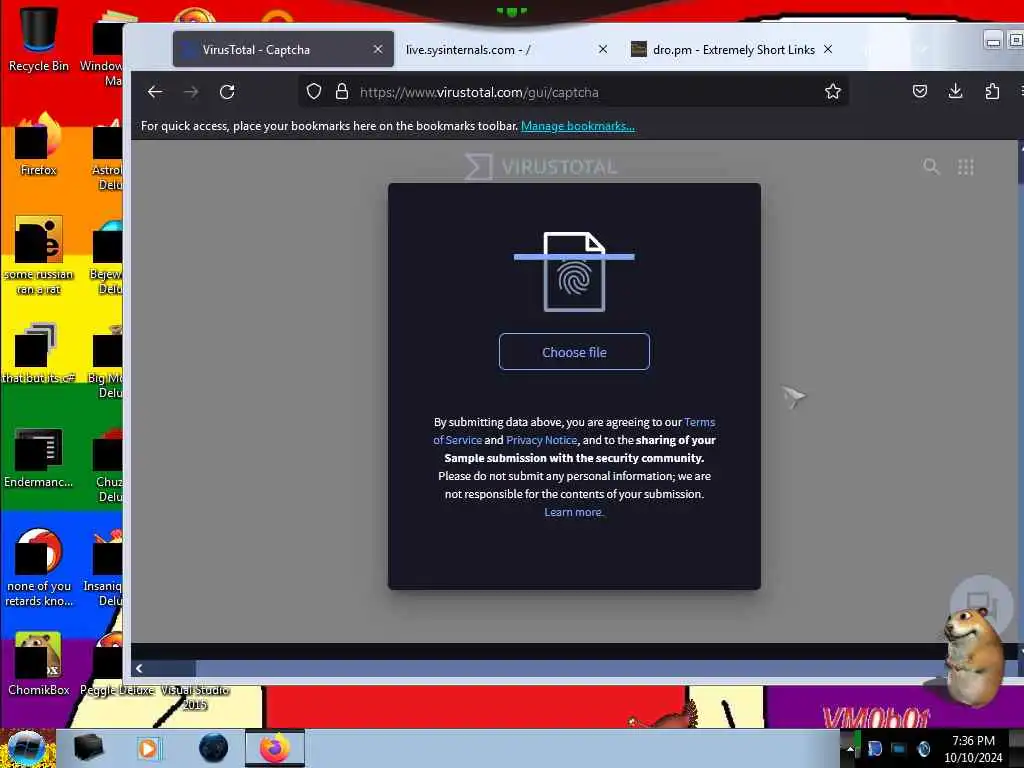Follow the Learn more link
Viewport: 1024px width, 768px height.
point(574,512)
